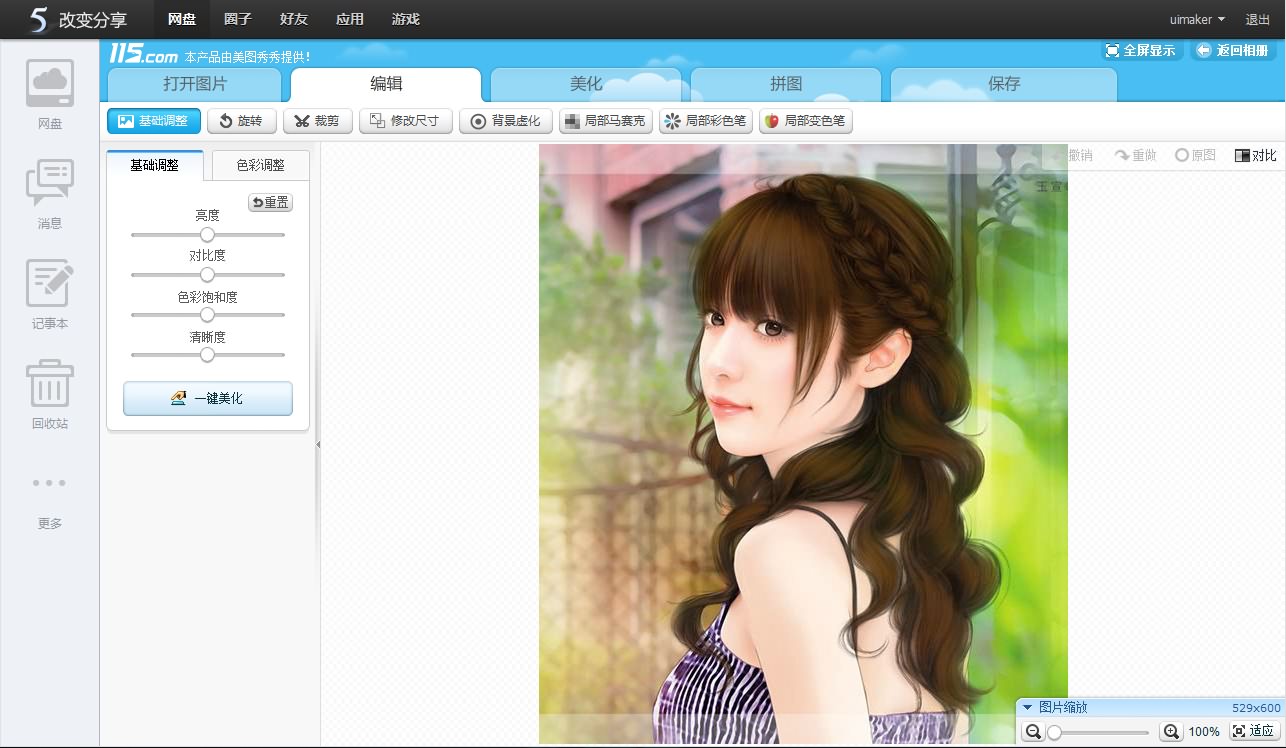Click the 返回相册 back to album button
This screenshot has width=1286, height=748.
[1233, 50]
